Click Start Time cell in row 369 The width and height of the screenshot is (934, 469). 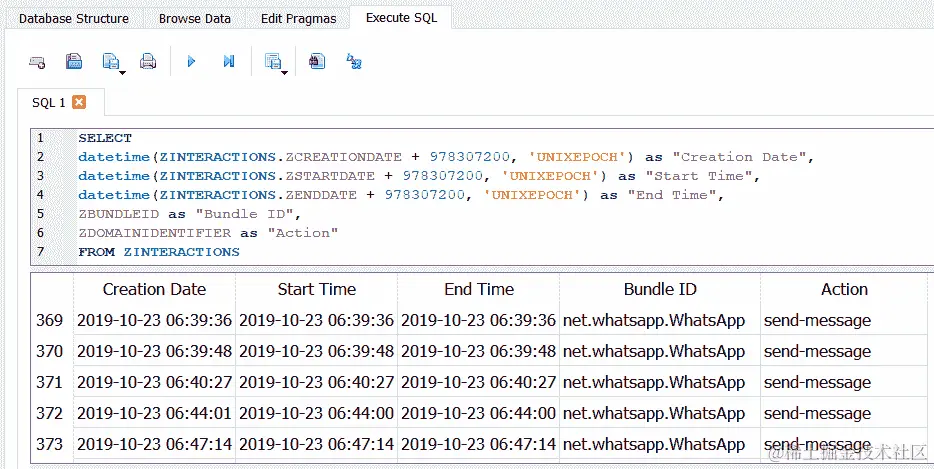tap(316, 321)
